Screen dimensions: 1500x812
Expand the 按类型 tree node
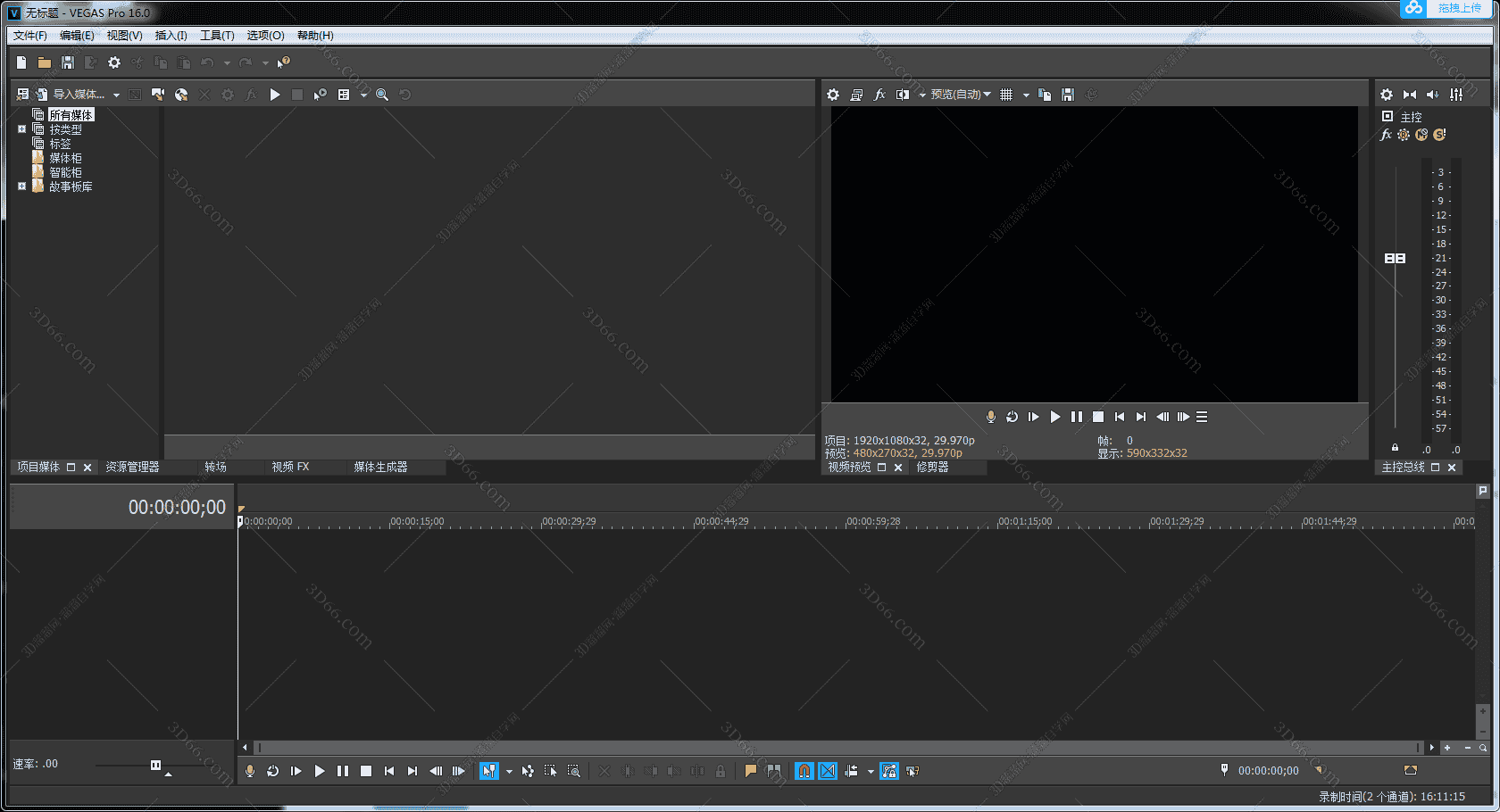[x=22, y=129]
